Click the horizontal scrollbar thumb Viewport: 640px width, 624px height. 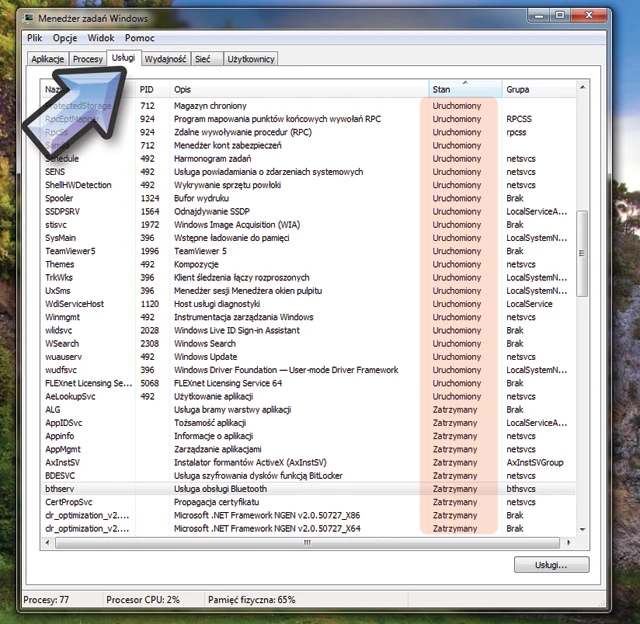click(x=307, y=543)
